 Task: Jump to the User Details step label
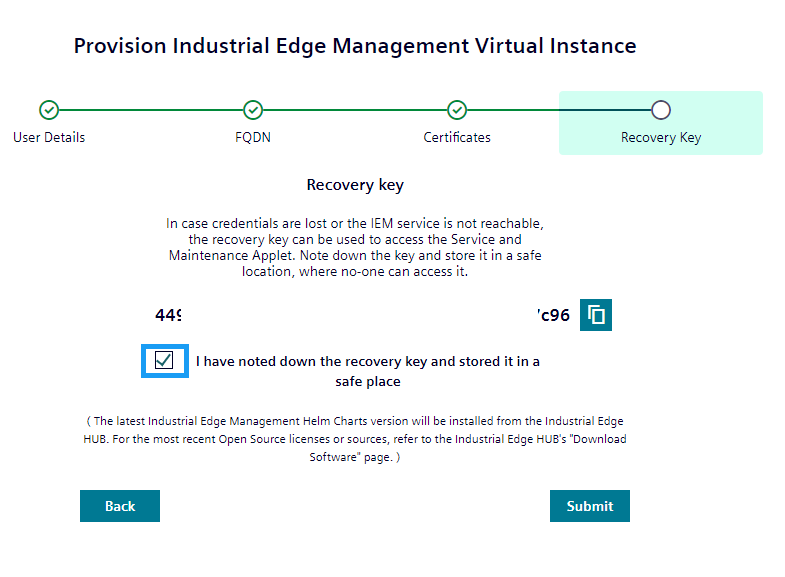click(x=49, y=137)
